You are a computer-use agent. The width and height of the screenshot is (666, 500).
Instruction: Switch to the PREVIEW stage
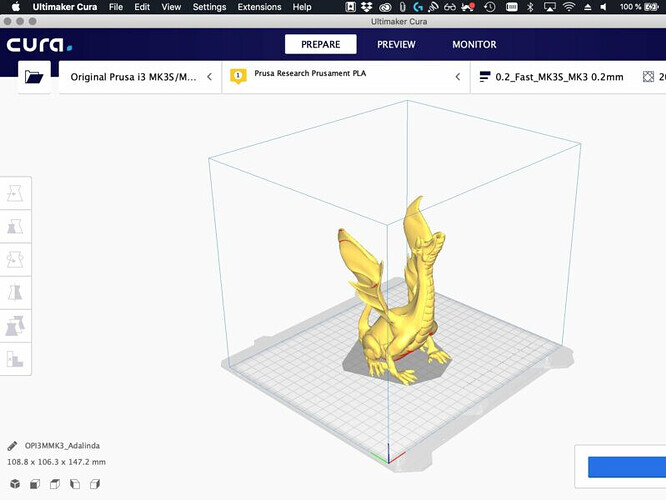tap(396, 44)
